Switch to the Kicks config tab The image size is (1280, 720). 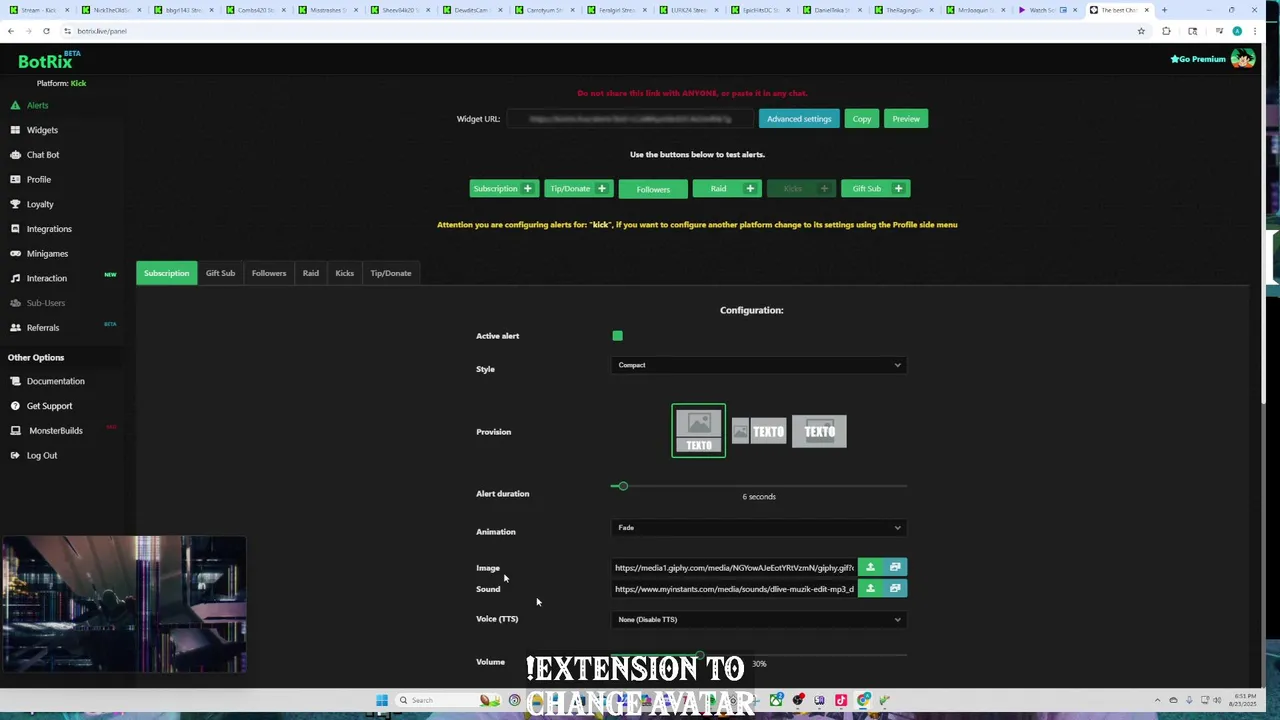click(344, 273)
